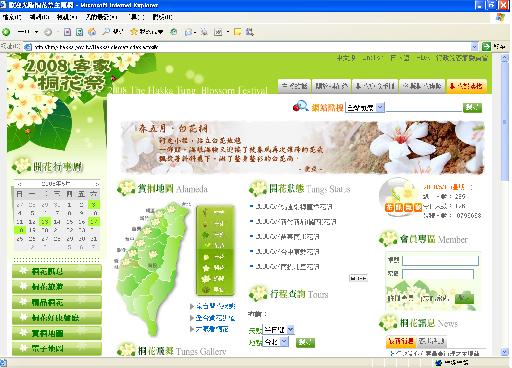Click the green member login button
This screenshot has height=368, width=512.
point(464,298)
